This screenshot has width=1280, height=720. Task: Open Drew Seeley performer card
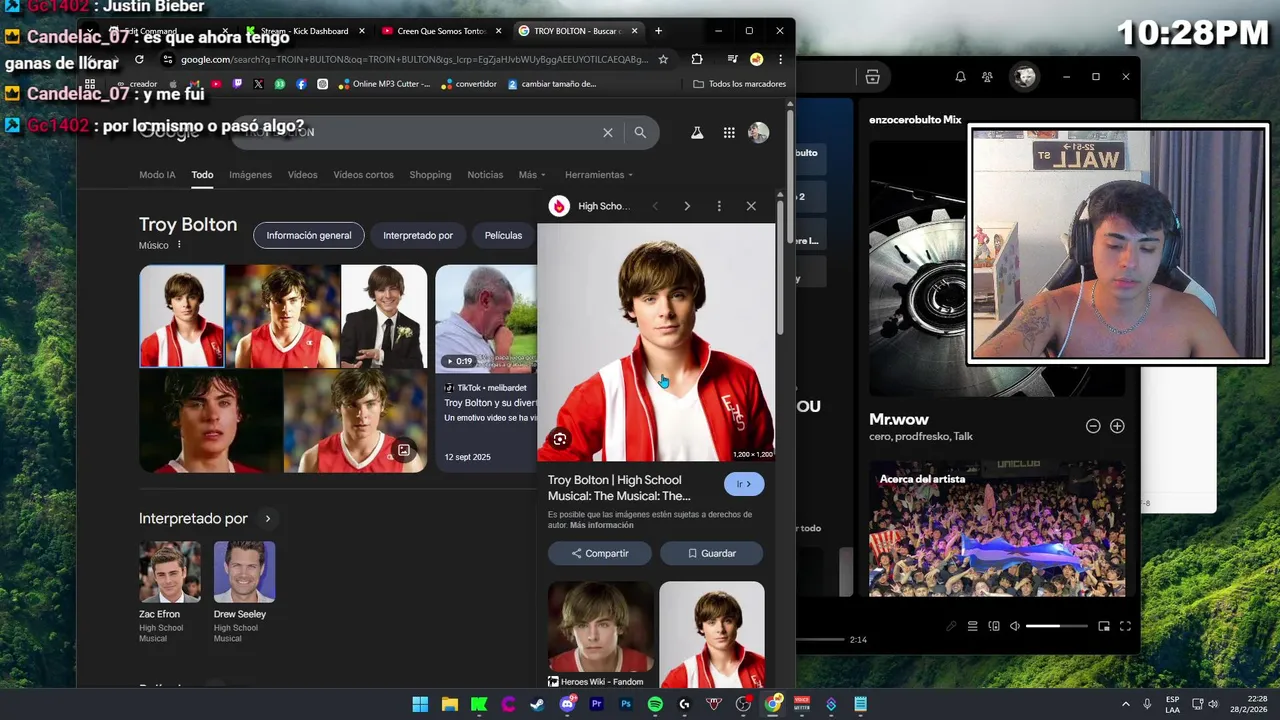(243, 592)
